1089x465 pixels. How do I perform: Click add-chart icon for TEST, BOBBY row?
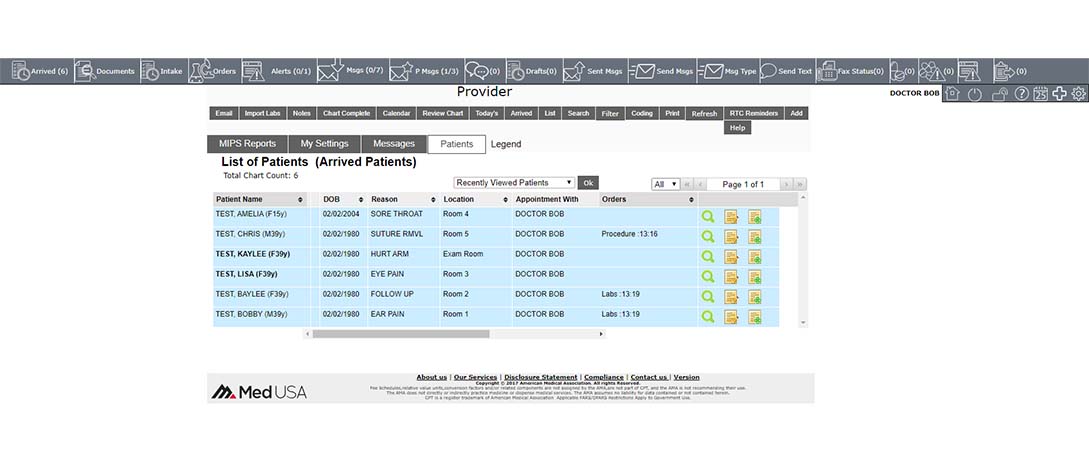754,316
